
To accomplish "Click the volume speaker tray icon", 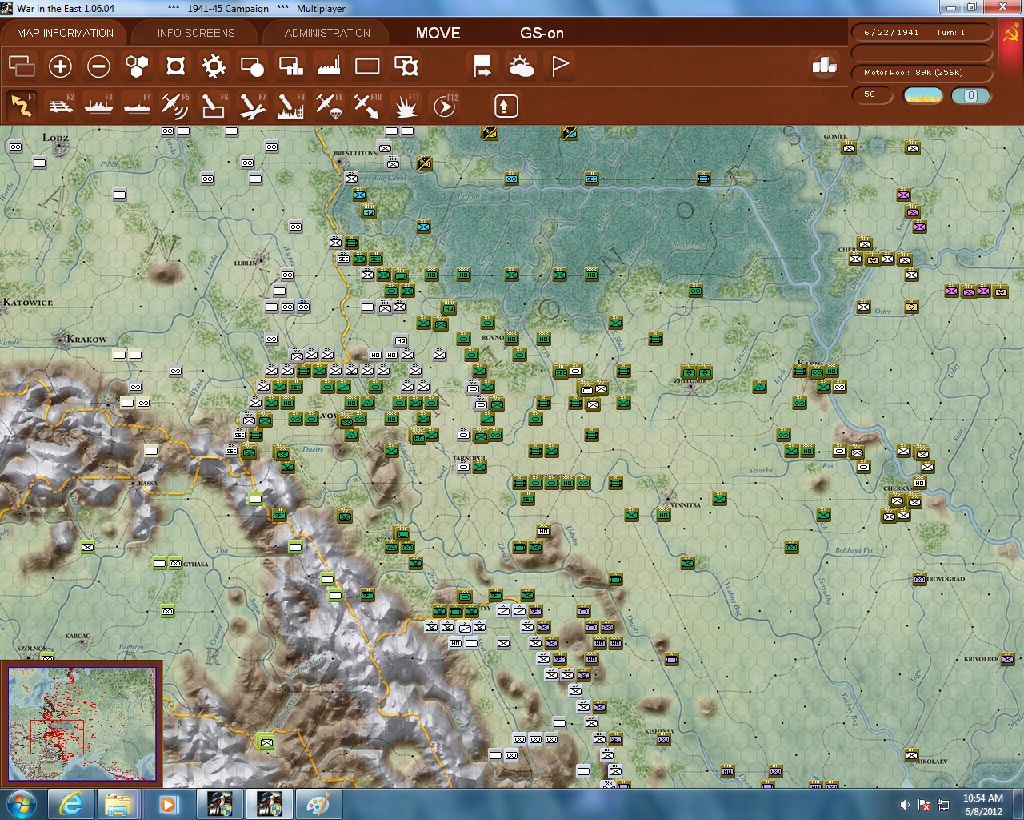I will [905, 804].
